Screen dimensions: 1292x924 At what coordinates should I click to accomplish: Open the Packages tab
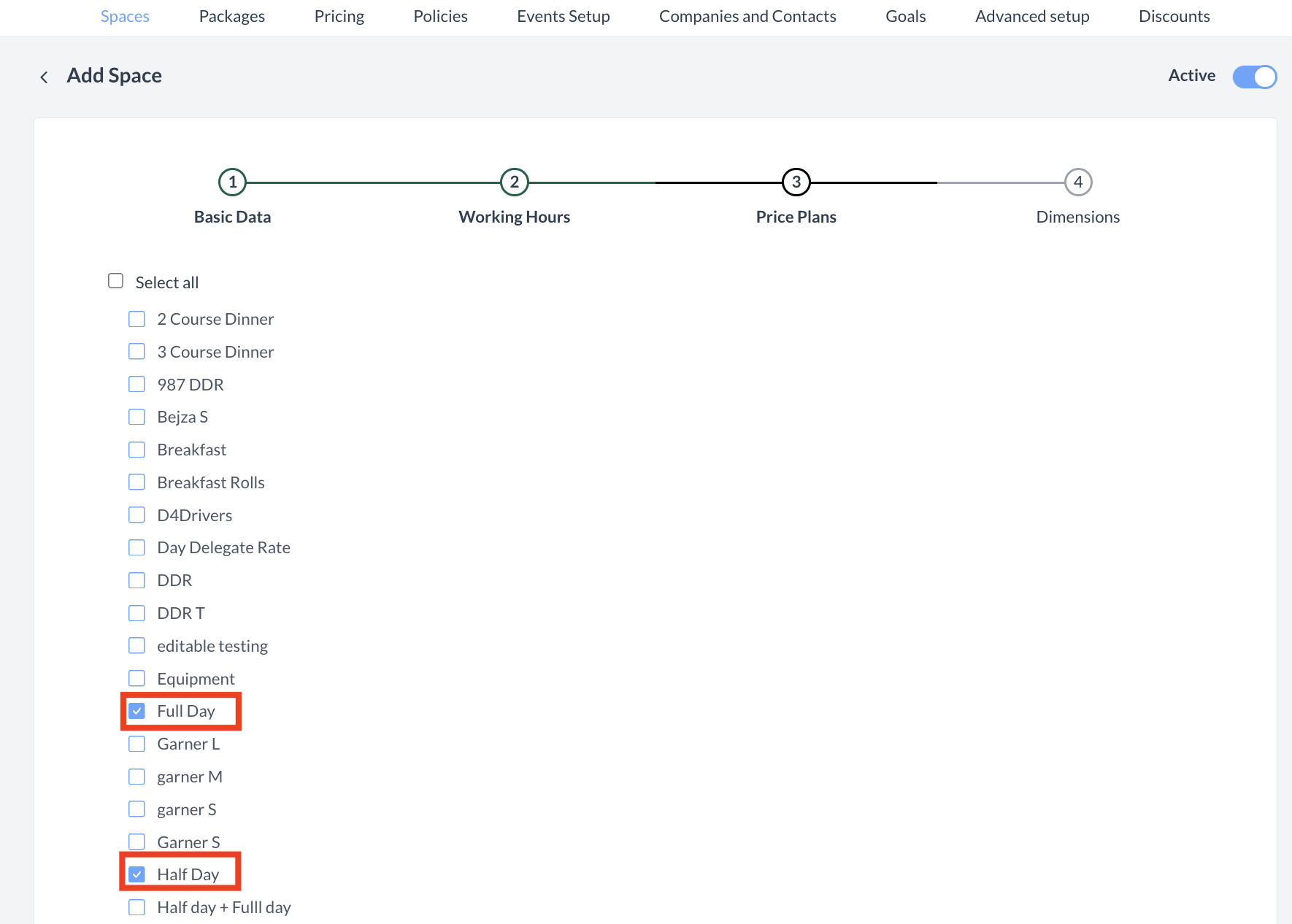click(x=231, y=17)
